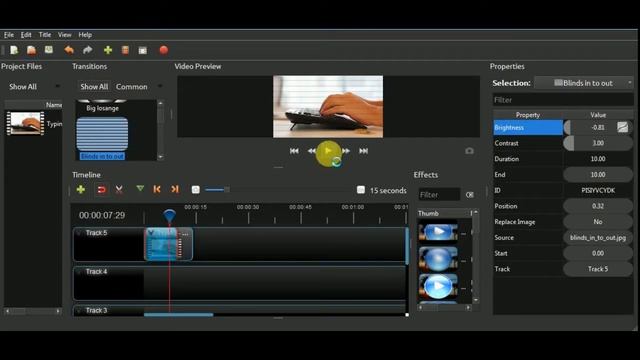Add a track with the timeline plus icon
640x360 pixels.
tap(81, 189)
